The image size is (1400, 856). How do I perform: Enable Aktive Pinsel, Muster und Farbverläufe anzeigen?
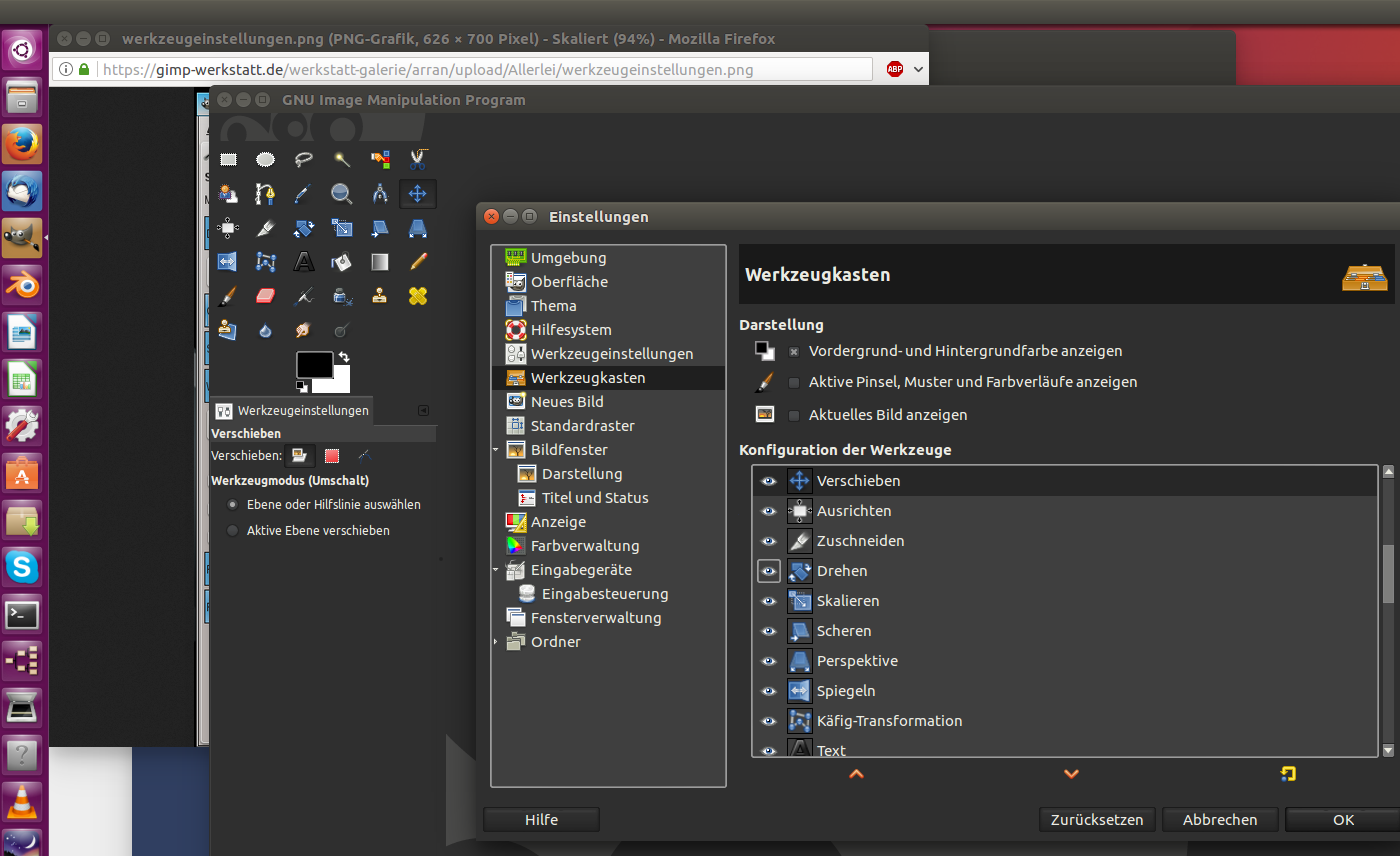[x=794, y=383]
